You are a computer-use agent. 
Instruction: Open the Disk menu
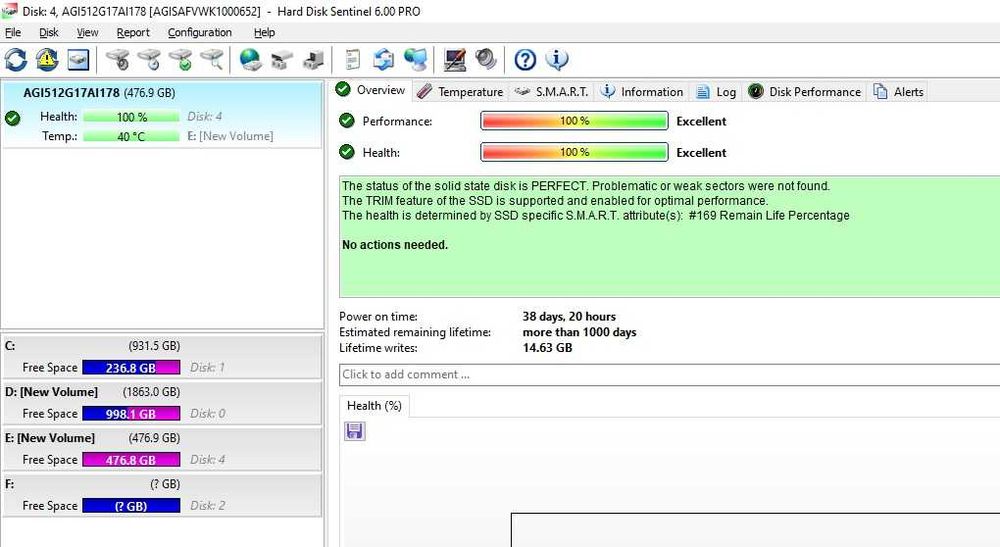click(48, 33)
